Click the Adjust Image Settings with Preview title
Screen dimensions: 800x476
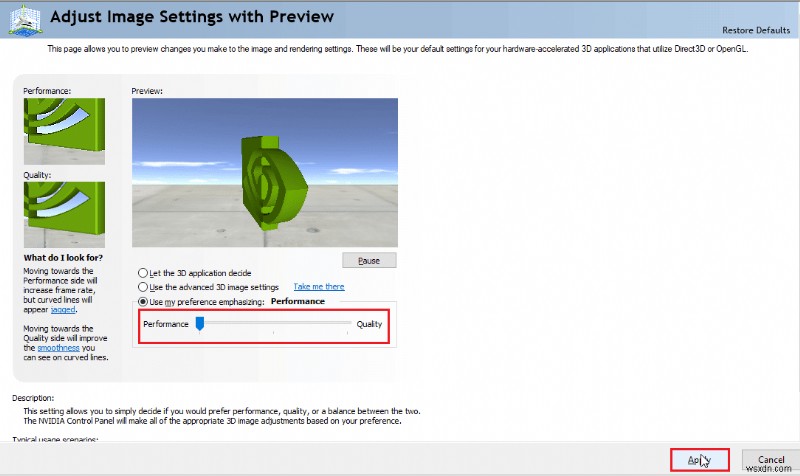pyautogui.click(x=192, y=16)
